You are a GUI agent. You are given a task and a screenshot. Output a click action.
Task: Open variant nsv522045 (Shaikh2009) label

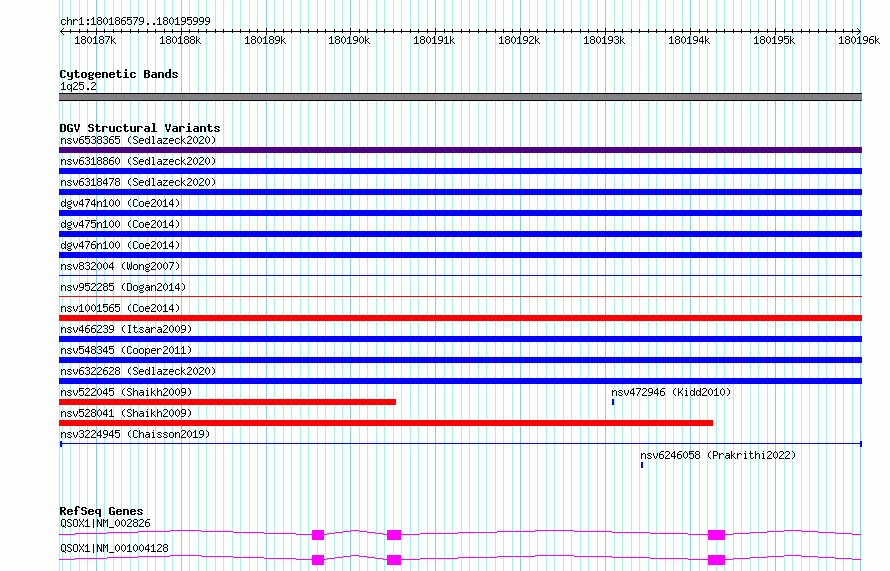pyautogui.click(x=126, y=392)
